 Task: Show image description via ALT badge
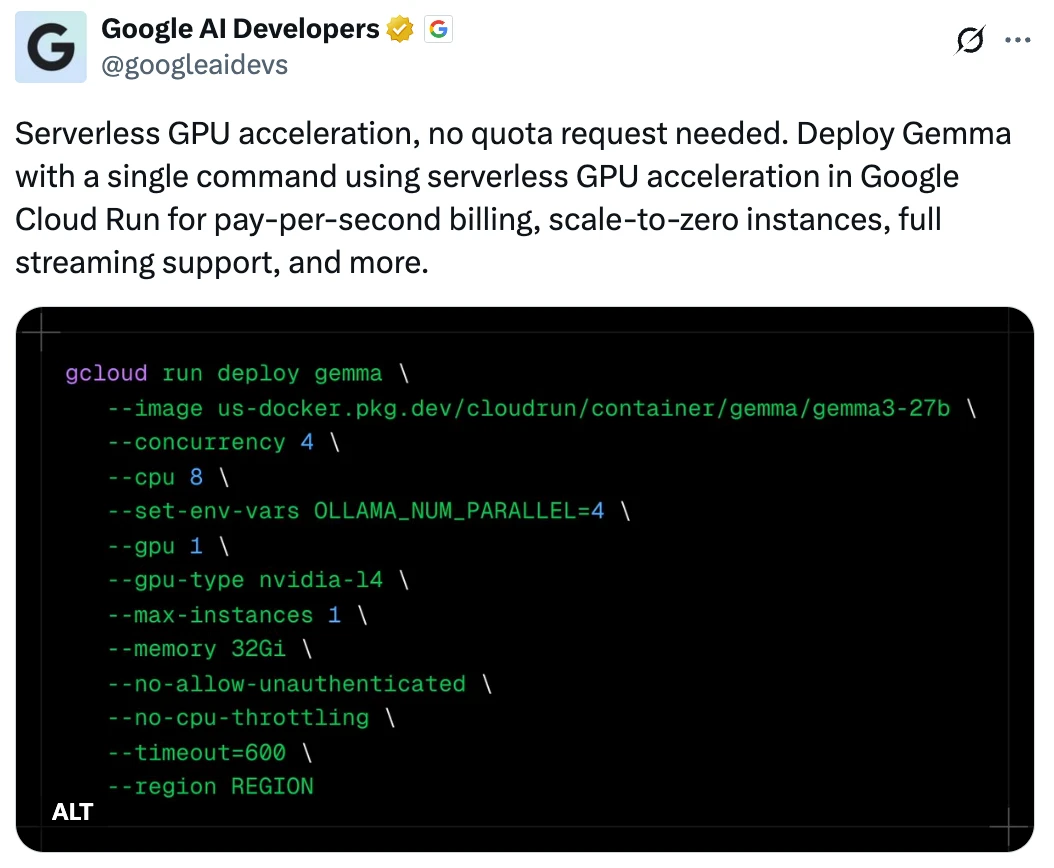(73, 812)
